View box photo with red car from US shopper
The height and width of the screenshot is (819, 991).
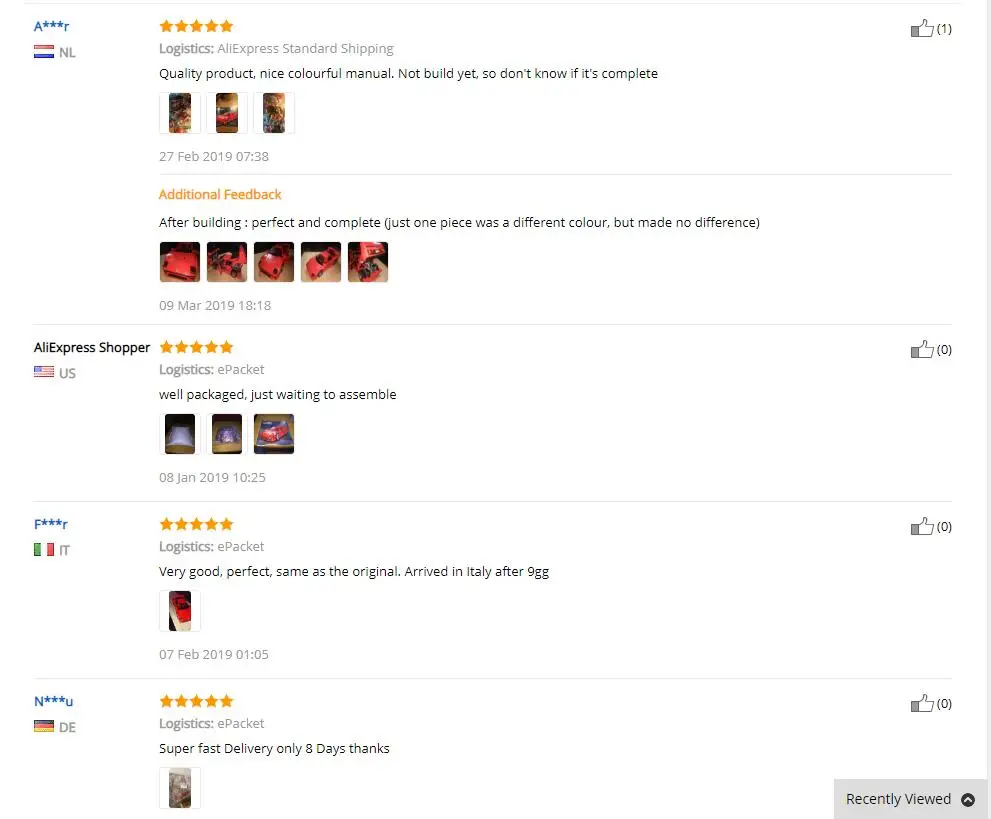coord(274,434)
